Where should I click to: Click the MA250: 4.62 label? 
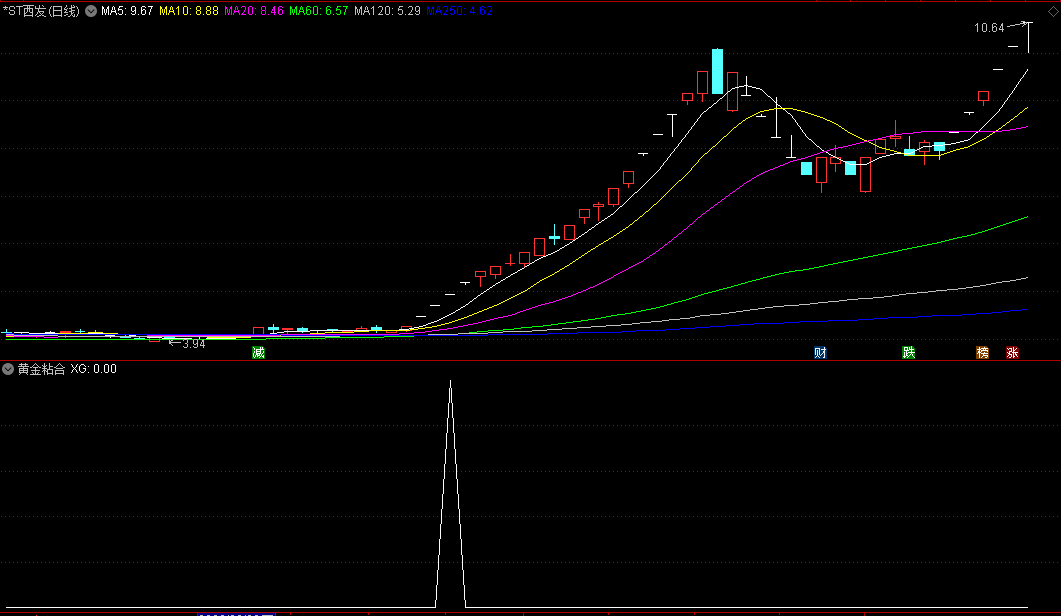[459, 11]
